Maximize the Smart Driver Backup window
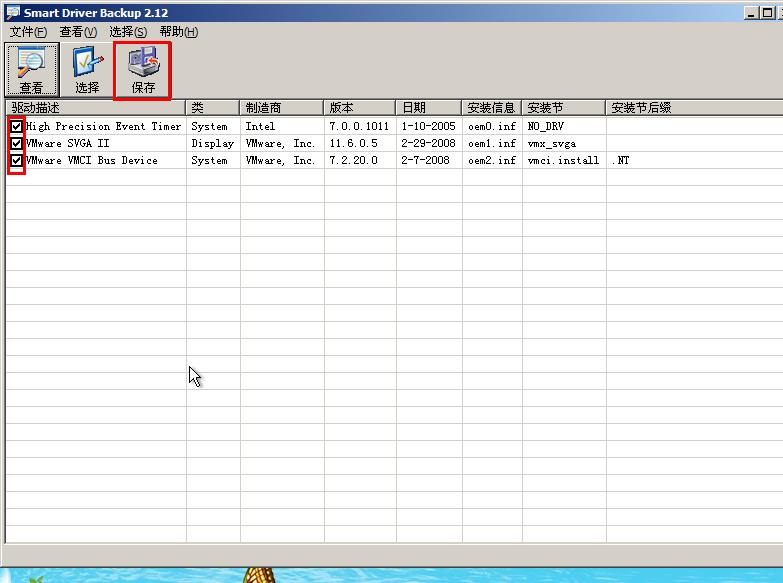Screen dimensions: 783x583 pyautogui.click(x=768, y=13)
